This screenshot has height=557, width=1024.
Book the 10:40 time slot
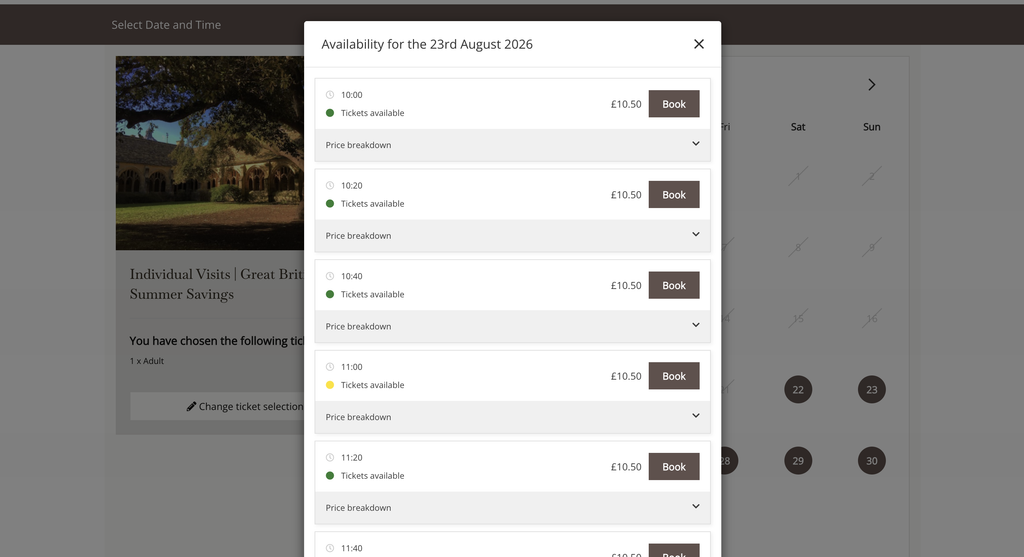(x=674, y=285)
